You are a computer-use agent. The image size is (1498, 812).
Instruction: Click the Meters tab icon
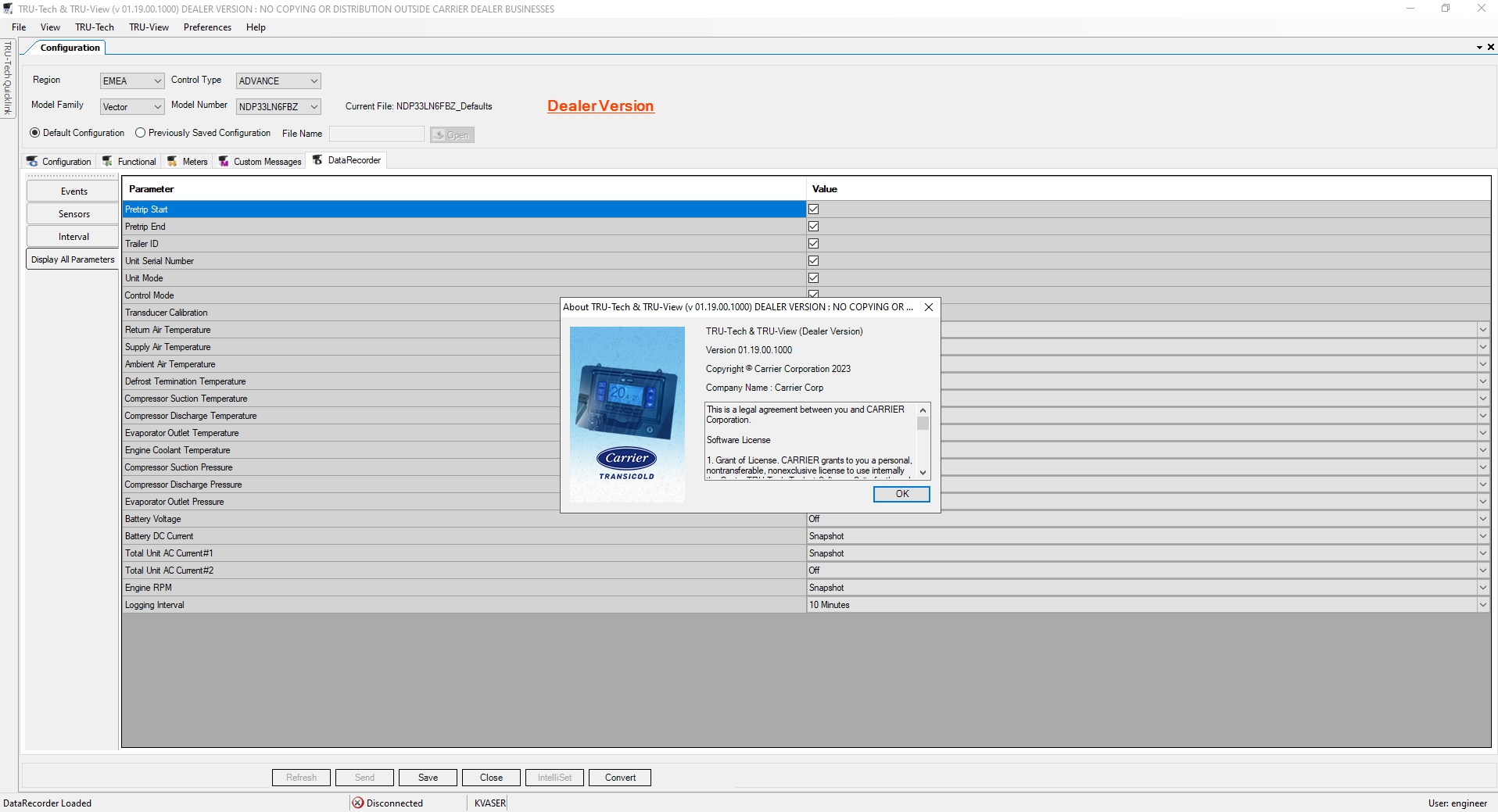point(173,161)
